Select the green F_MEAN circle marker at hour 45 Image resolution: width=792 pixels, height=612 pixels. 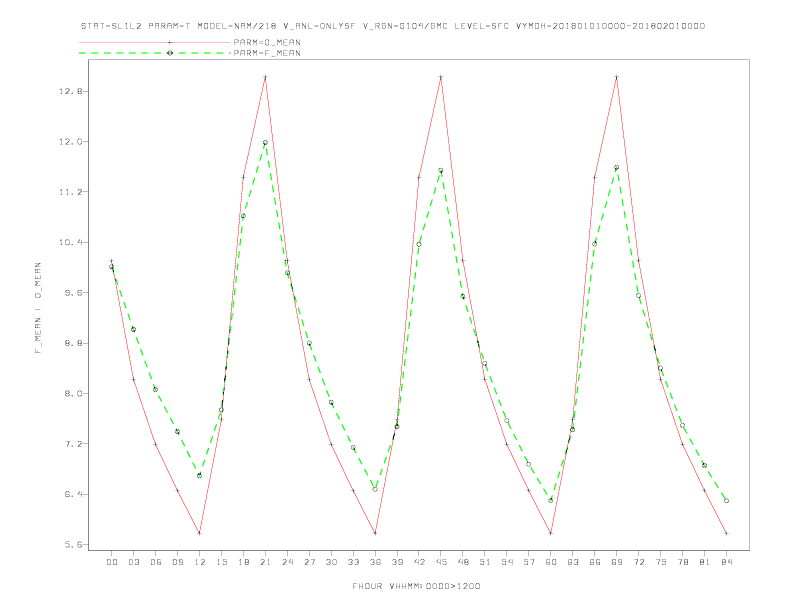(x=441, y=170)
